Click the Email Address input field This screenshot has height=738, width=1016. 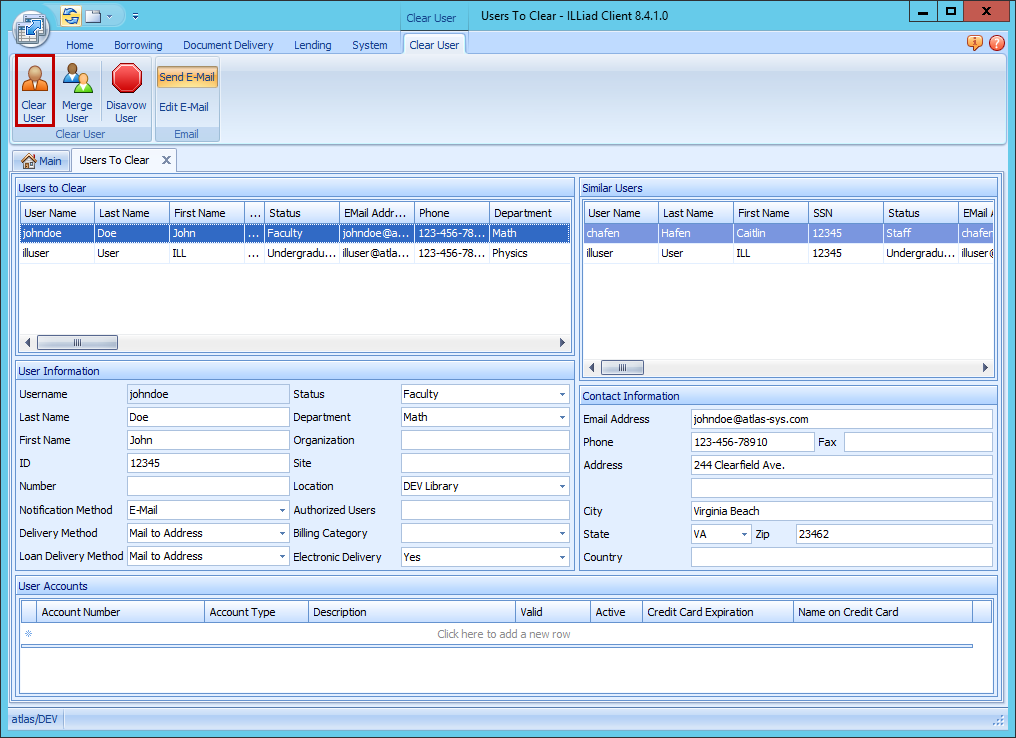coord(840,419)
